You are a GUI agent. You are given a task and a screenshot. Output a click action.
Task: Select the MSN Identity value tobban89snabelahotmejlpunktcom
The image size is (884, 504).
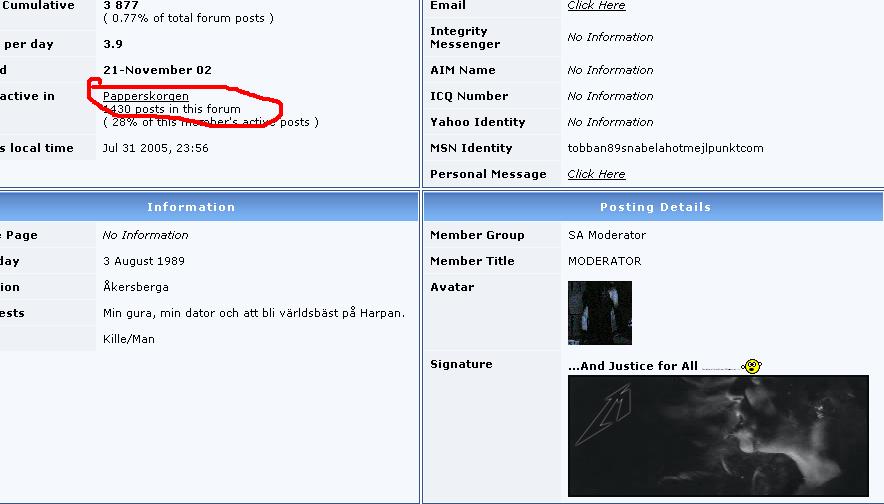click(665, 148)
